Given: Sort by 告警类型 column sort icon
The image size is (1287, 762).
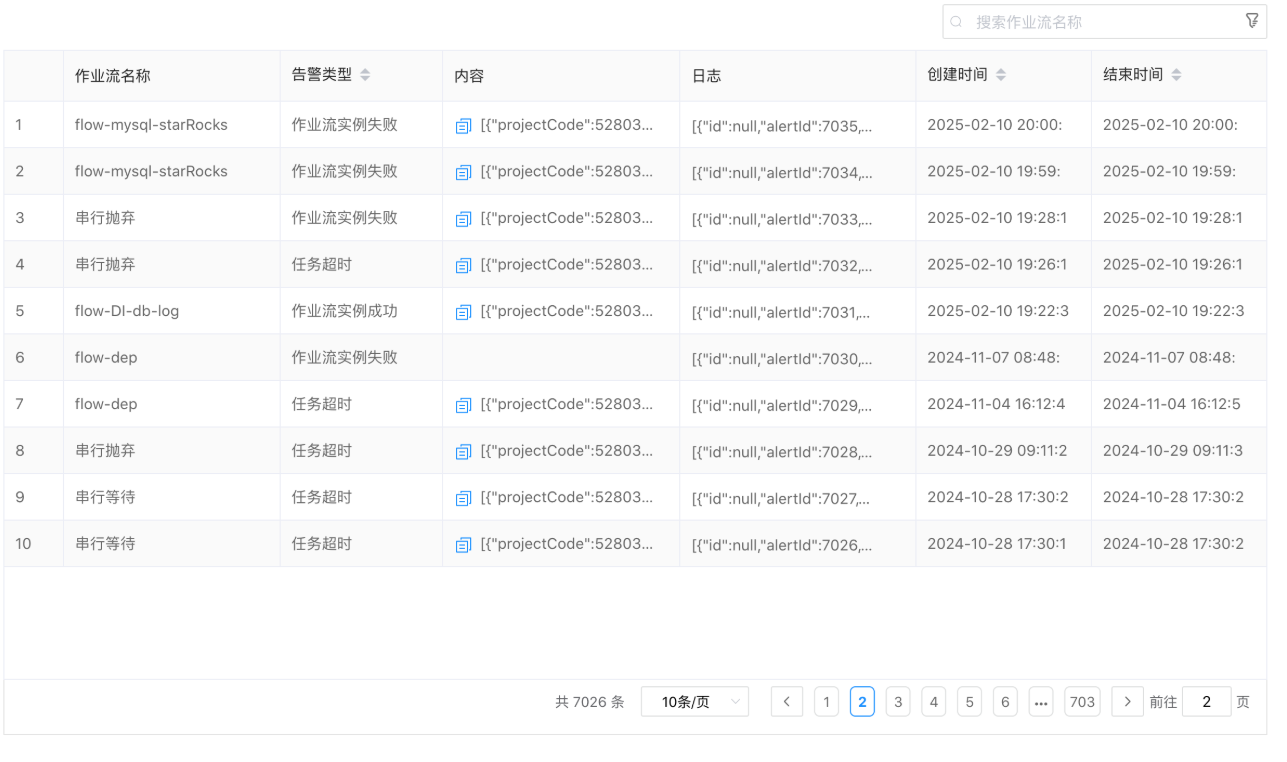Looking at the screenshot, I should (x=365, y=75).
